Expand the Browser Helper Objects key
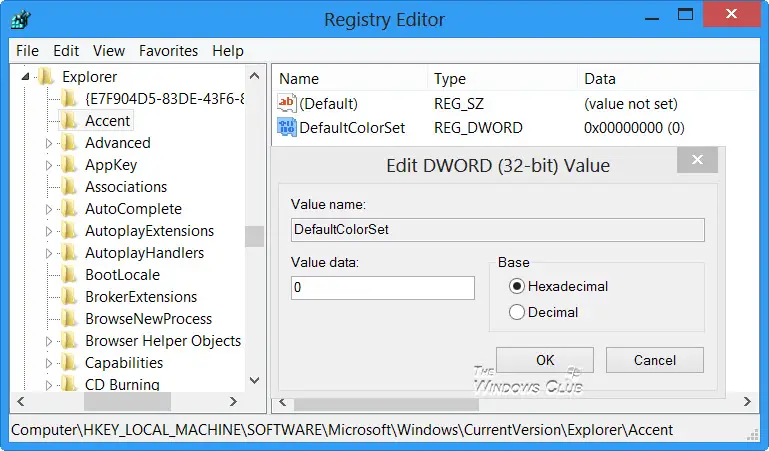Viewport: 769px width, 451px height. pyautogui.click(x=49, y=341)
